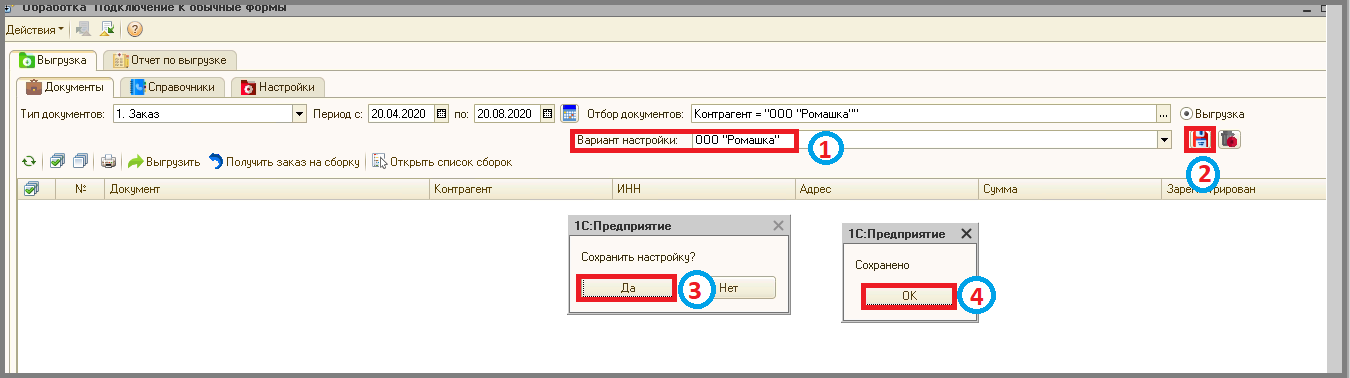Close the Сохранить настройку dialog
Screen dimensions: 1350x378
click(x=778, y=226)
